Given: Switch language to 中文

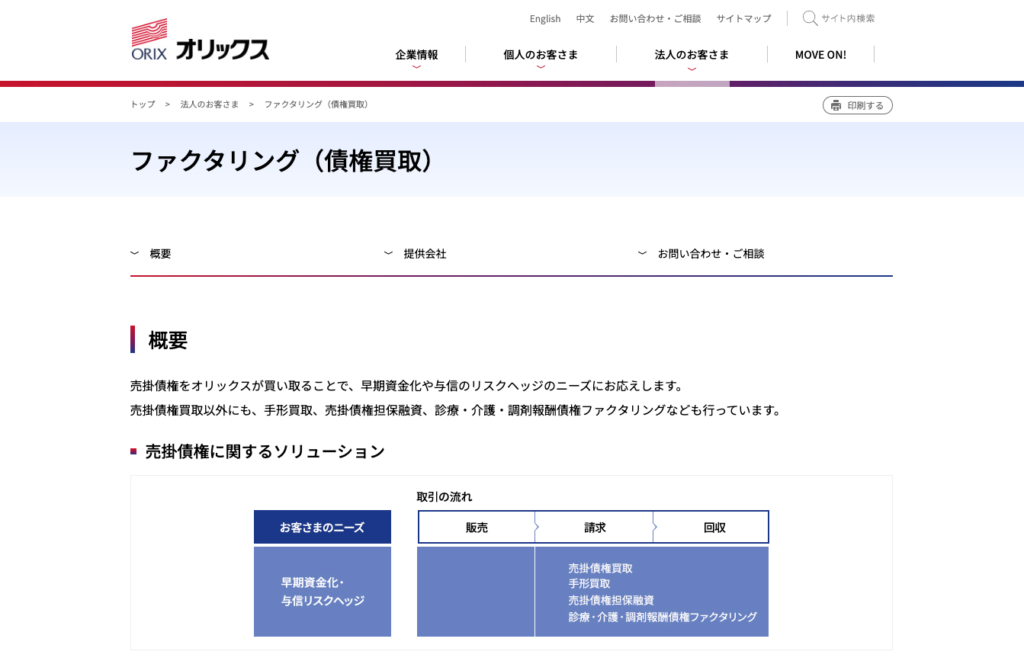Looking at the screenshot, I should (585, 19).
